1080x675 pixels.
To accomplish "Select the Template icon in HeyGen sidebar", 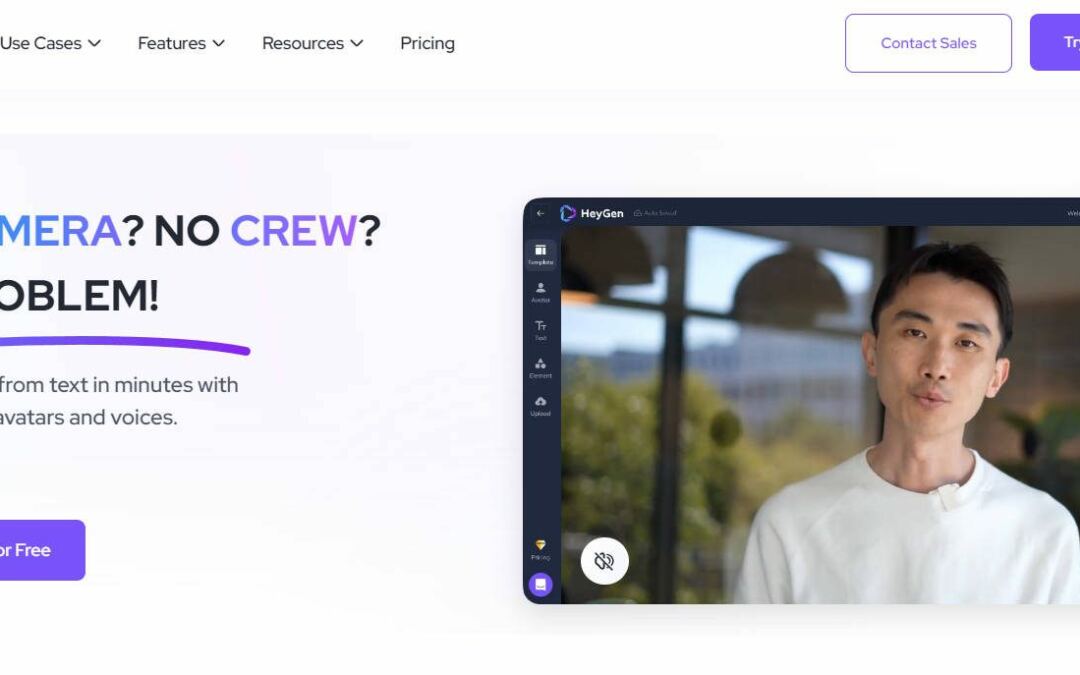I will [540, 254].
